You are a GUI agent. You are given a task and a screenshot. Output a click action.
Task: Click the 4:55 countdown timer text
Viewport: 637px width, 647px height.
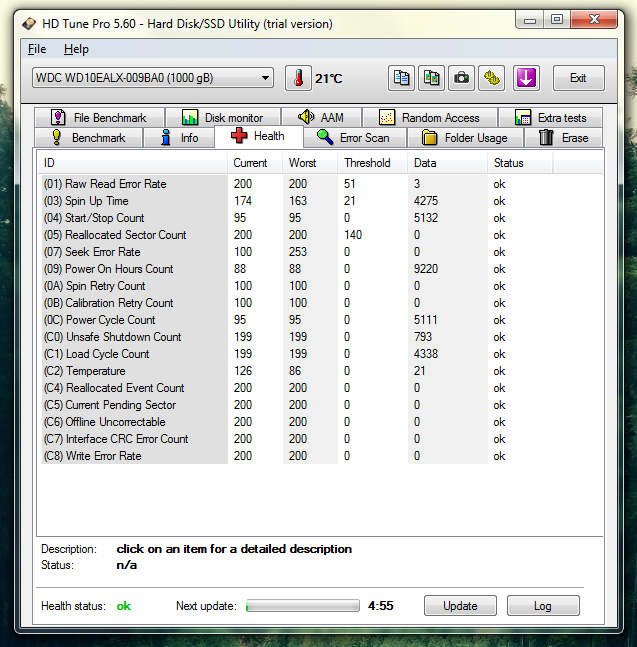tap(380, 606)
